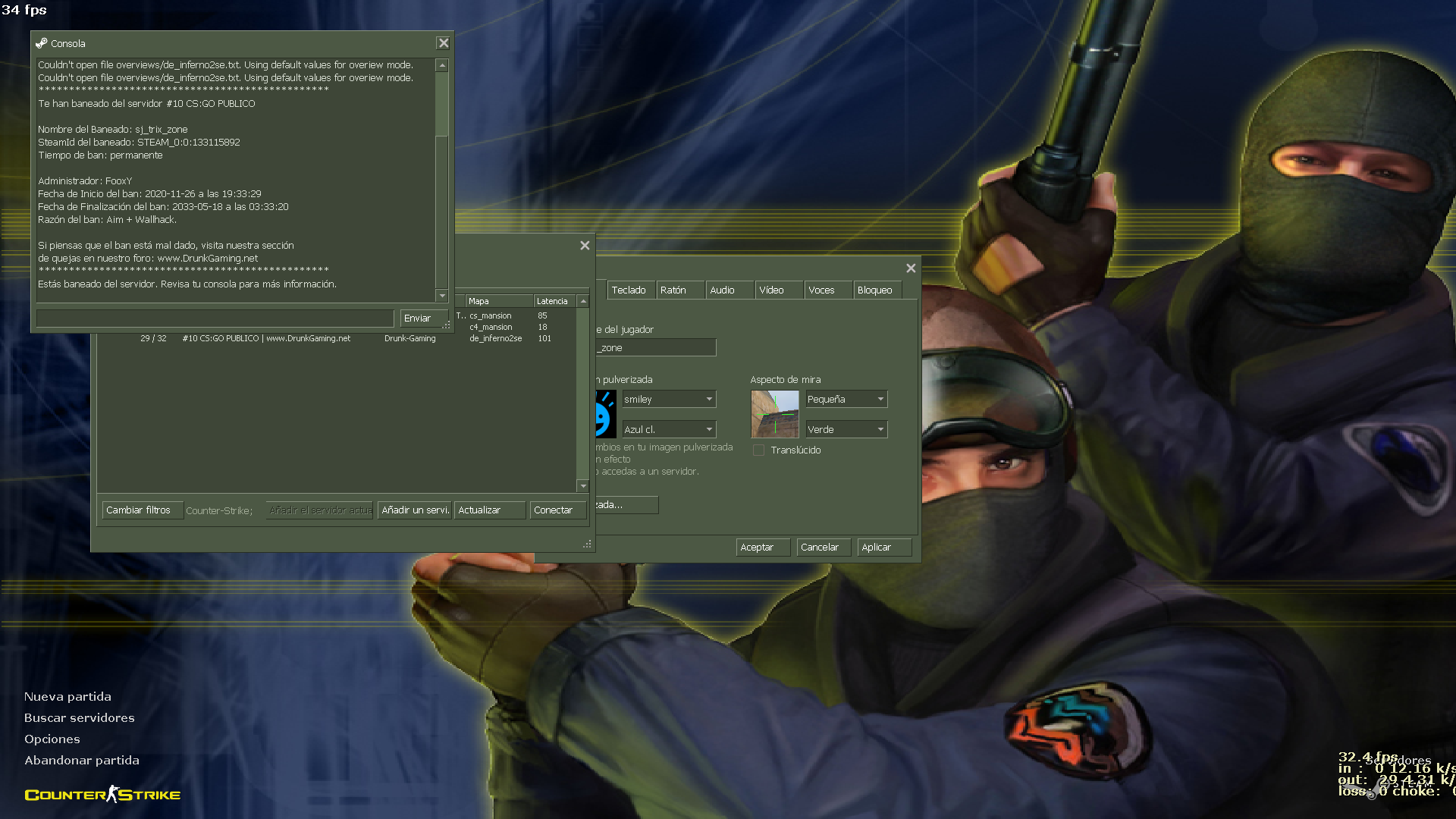Click the Conectar button
Viewport: 1456px width, 819px height.
(558, 510)
